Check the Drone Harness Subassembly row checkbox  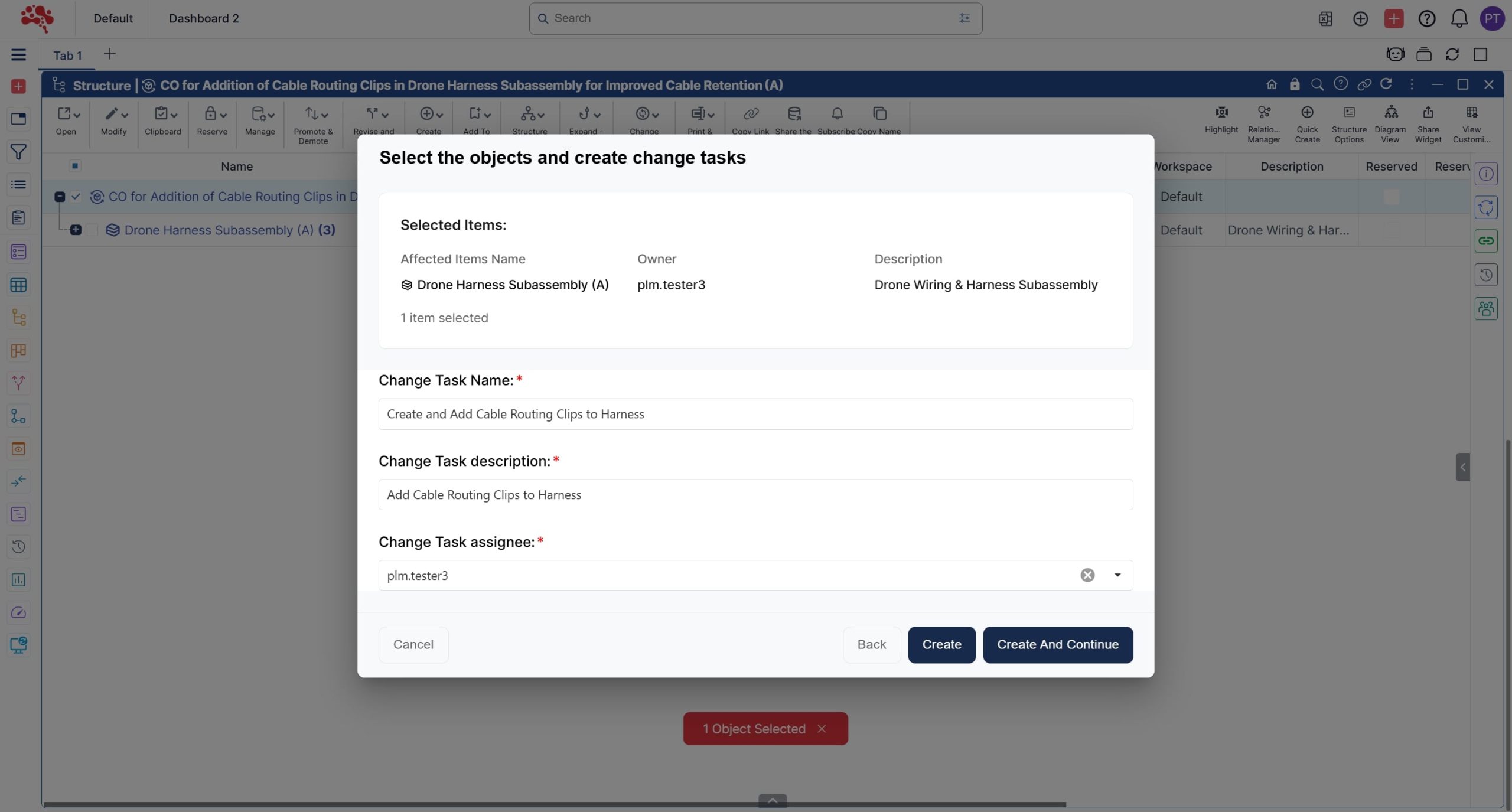pos(92,230)
